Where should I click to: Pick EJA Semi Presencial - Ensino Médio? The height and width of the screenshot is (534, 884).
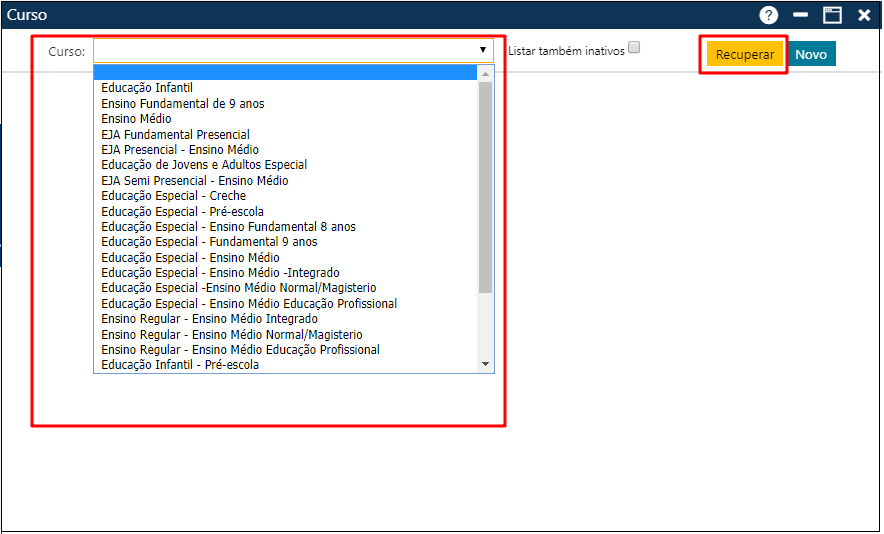285,181
